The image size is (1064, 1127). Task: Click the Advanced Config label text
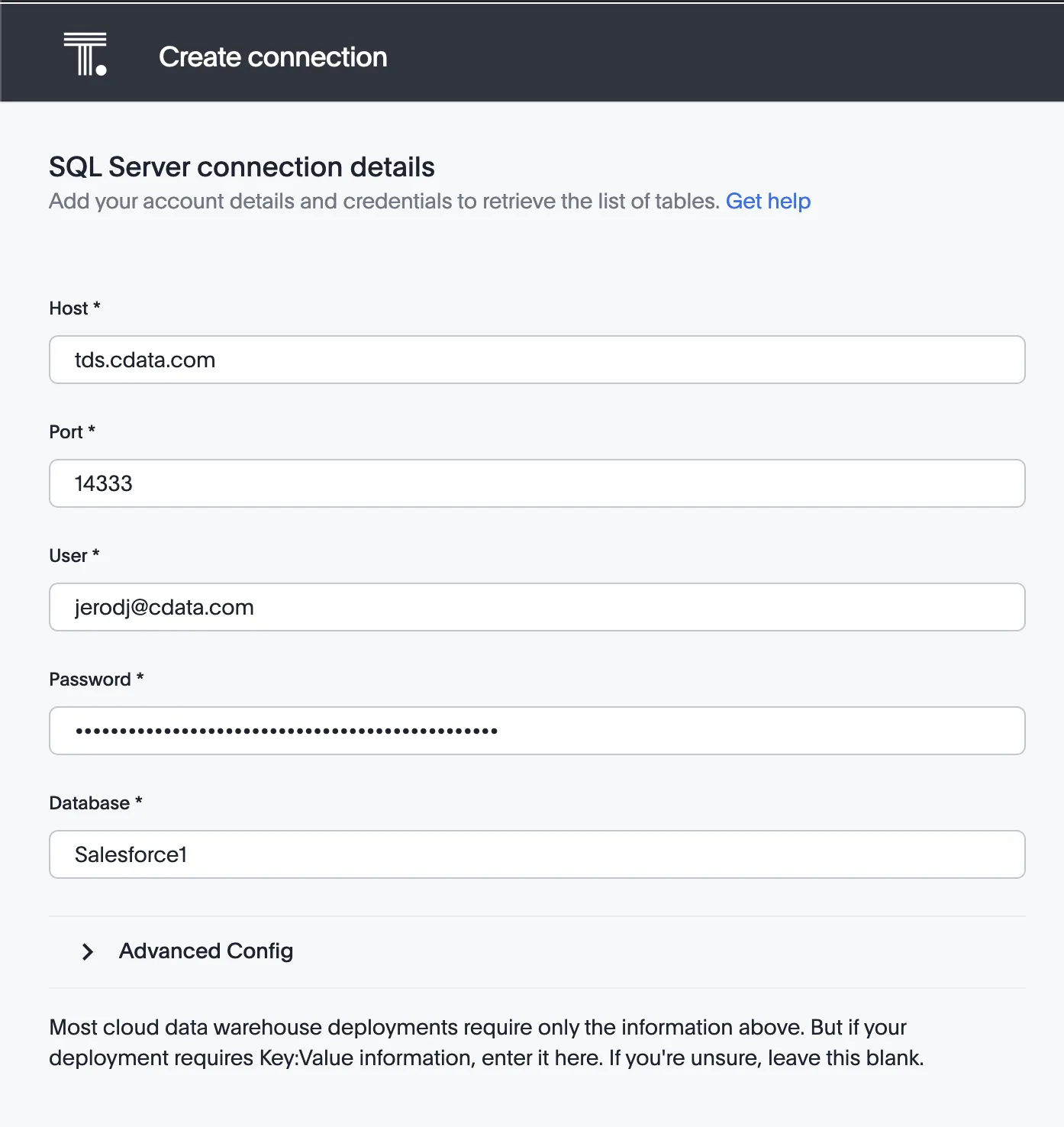point(206,951)
